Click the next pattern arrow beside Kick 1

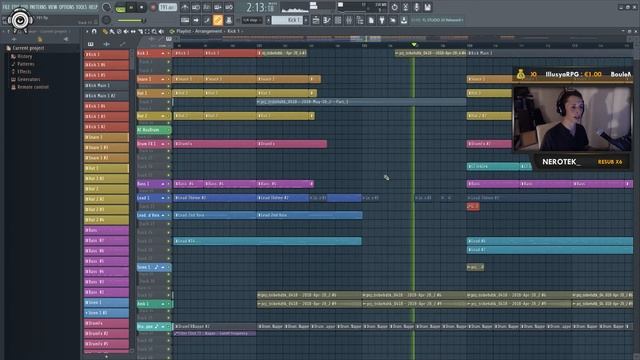point(306,20)
